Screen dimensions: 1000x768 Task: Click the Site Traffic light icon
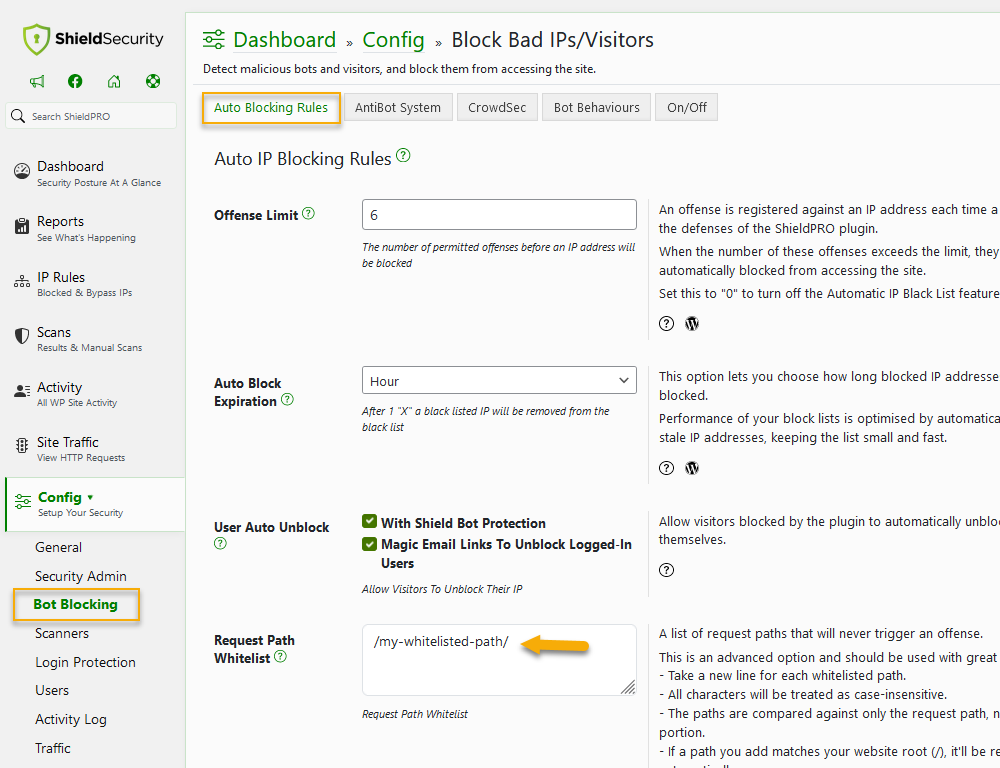click(22, 446)
